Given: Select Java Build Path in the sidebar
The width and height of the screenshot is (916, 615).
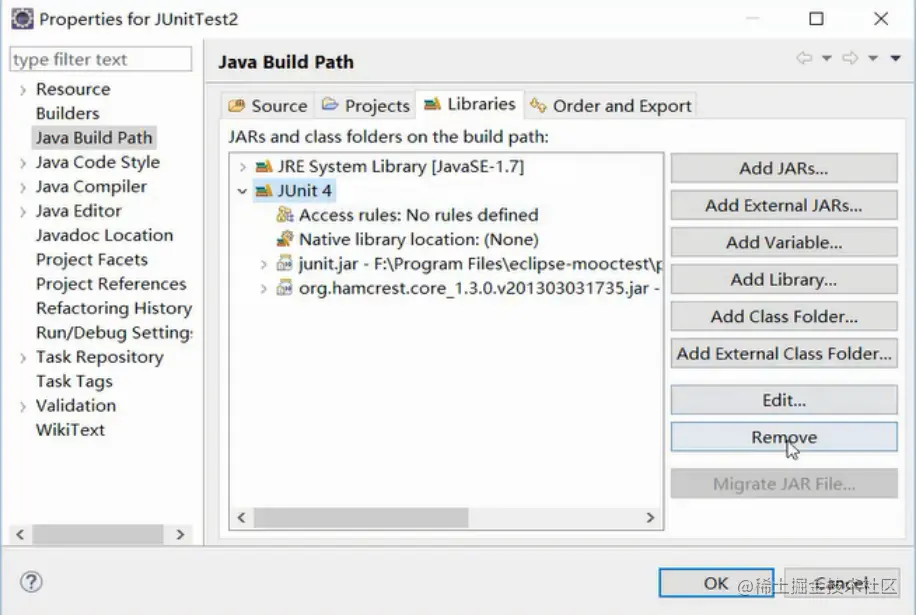Looking at the screenshot, I should coord(94,138).
